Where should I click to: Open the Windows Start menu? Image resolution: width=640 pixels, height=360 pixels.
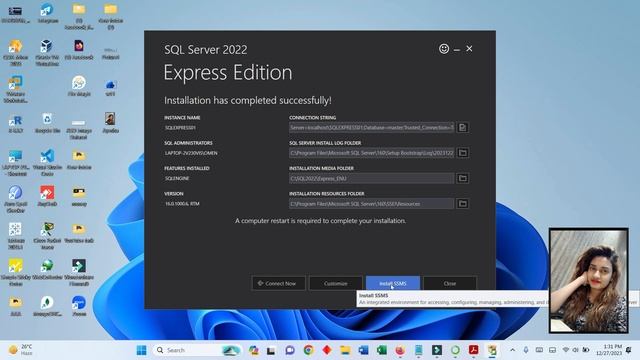point(141,350)
